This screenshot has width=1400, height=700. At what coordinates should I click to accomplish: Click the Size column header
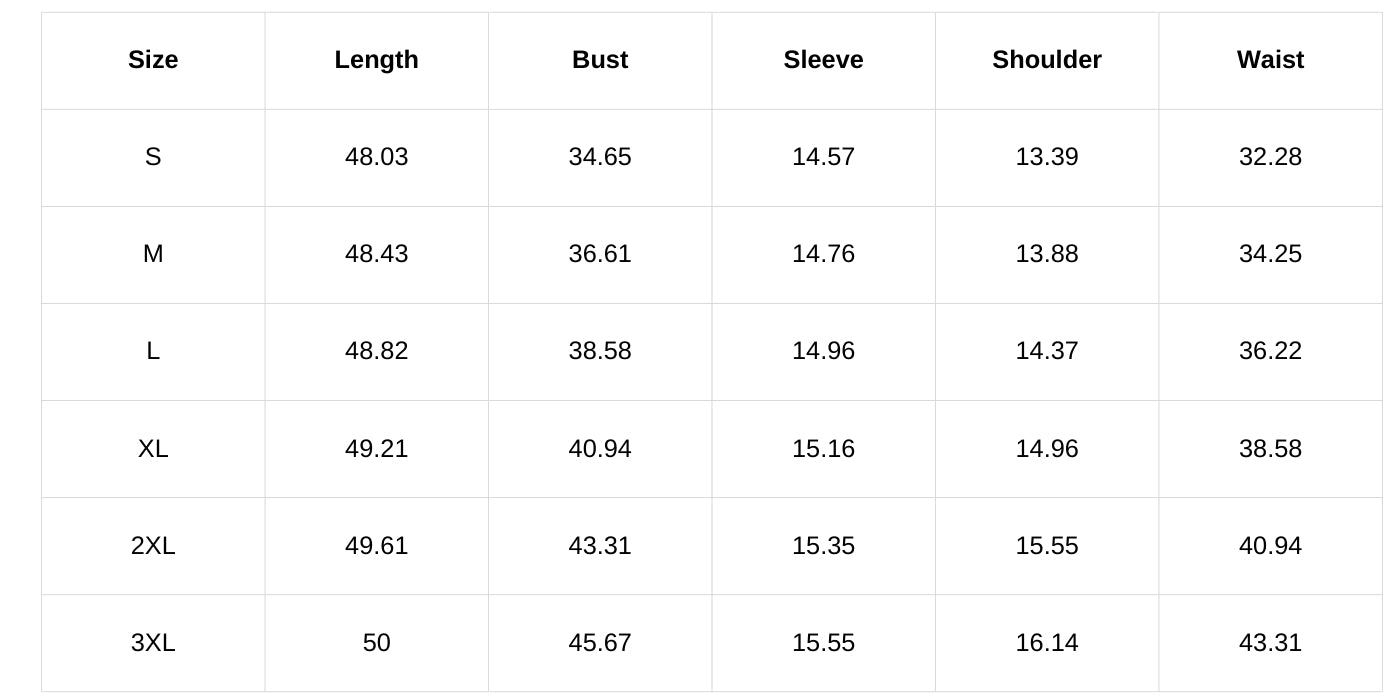pyautogui.click(x=153, y=60)
